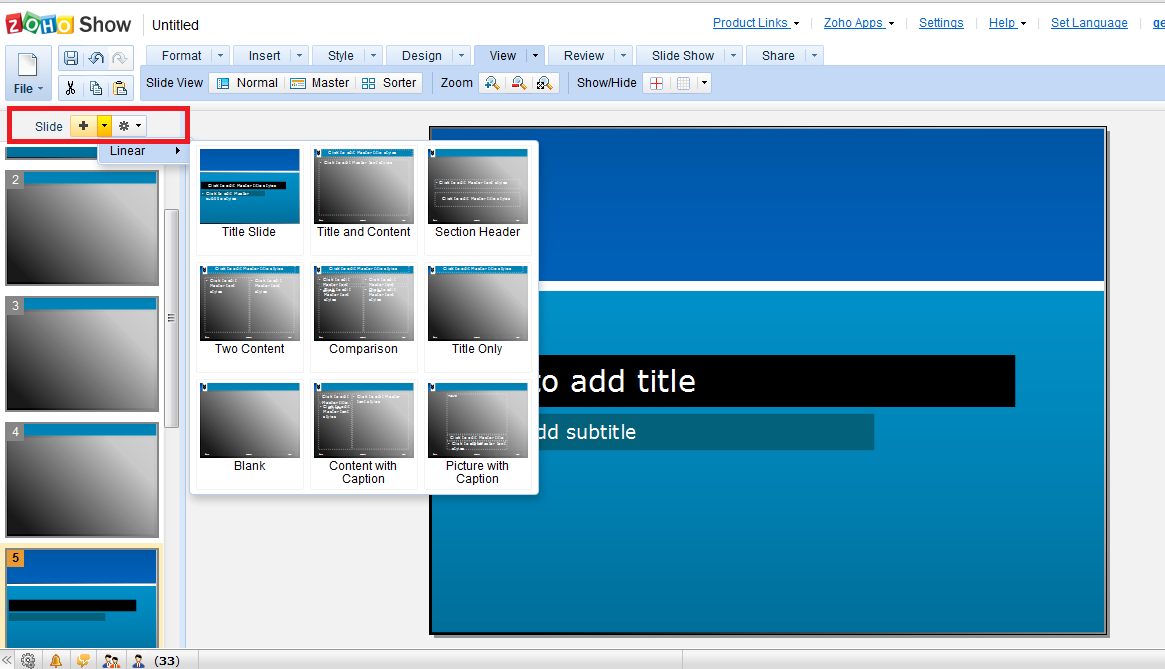The image size is (1165, 669).
Task: Switch to Normal slide view
Action: [247, 83]
